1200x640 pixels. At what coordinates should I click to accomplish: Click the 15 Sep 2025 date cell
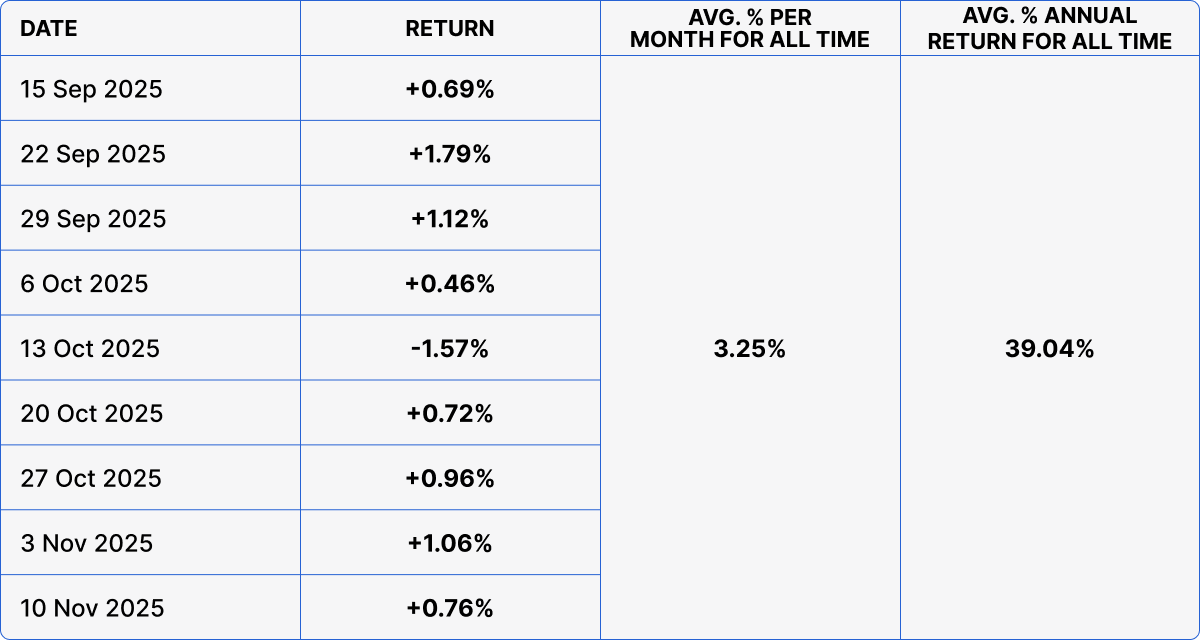coord(91,89)
